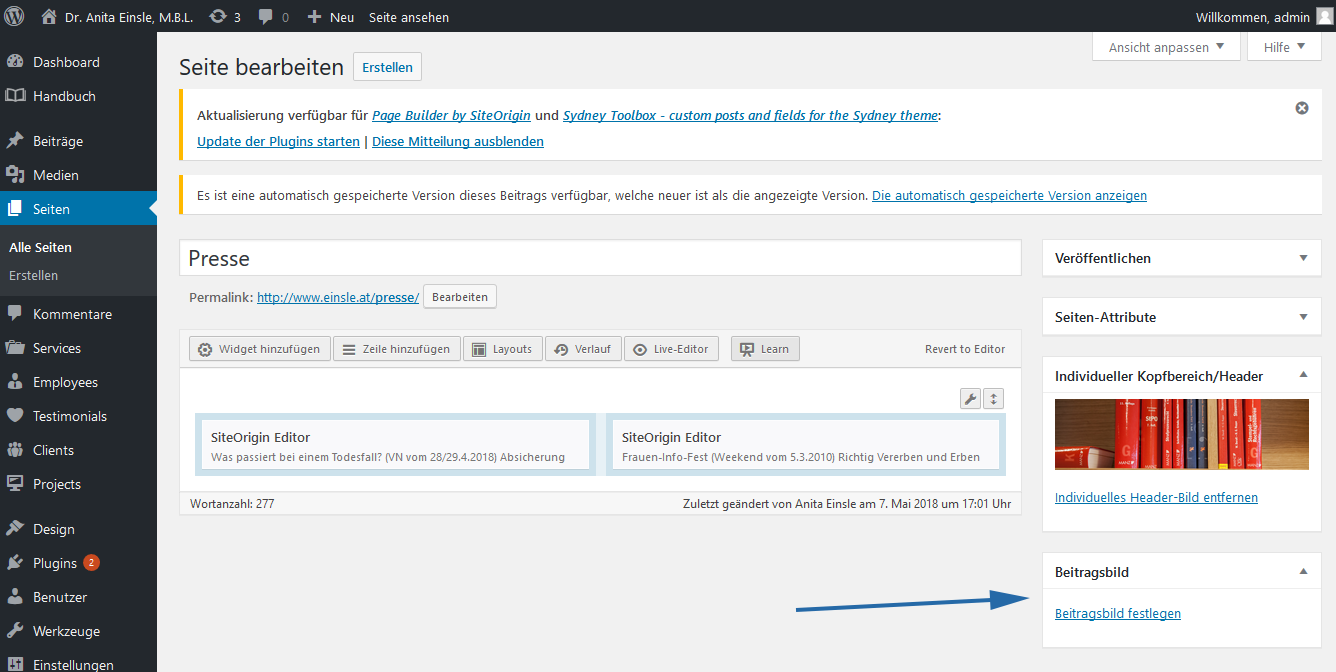Dismiss the update notice with the X icon

[x=1302, y=108]
